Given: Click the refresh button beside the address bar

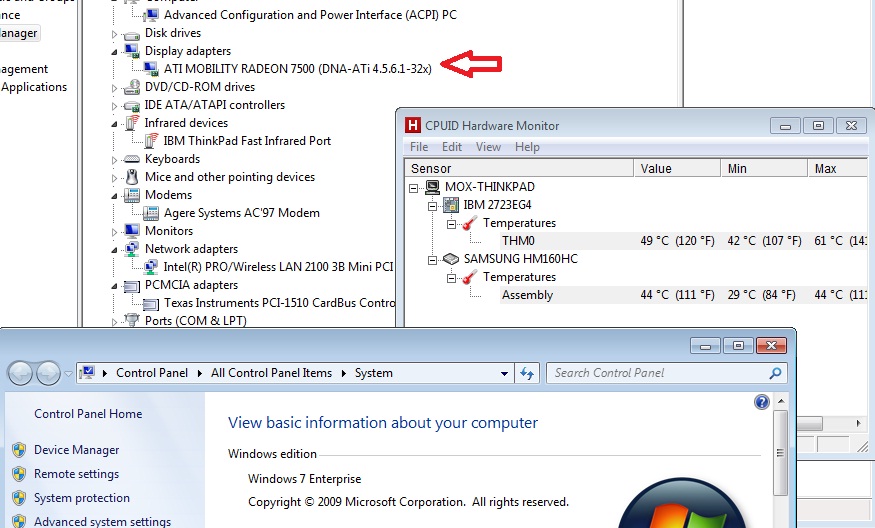Looking at the screenshot, I should [x=527, y=373].
